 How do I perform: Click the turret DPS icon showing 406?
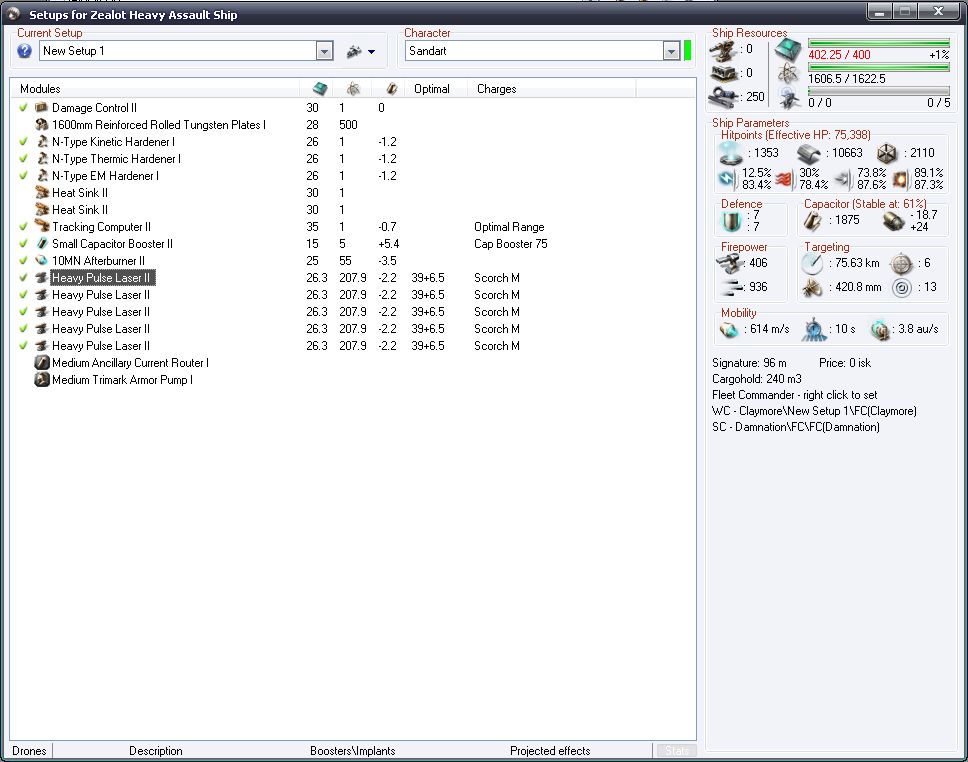point(729,264)
